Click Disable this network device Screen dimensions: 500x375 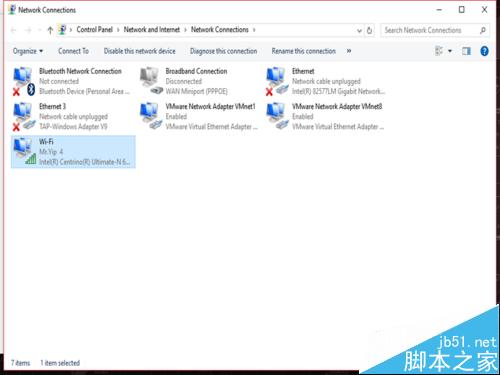139,51
